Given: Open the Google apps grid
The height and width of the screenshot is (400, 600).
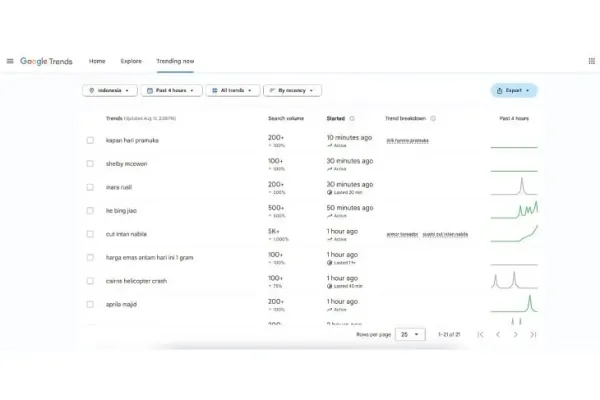Looking at the screenshot, I should pos(592,61).
